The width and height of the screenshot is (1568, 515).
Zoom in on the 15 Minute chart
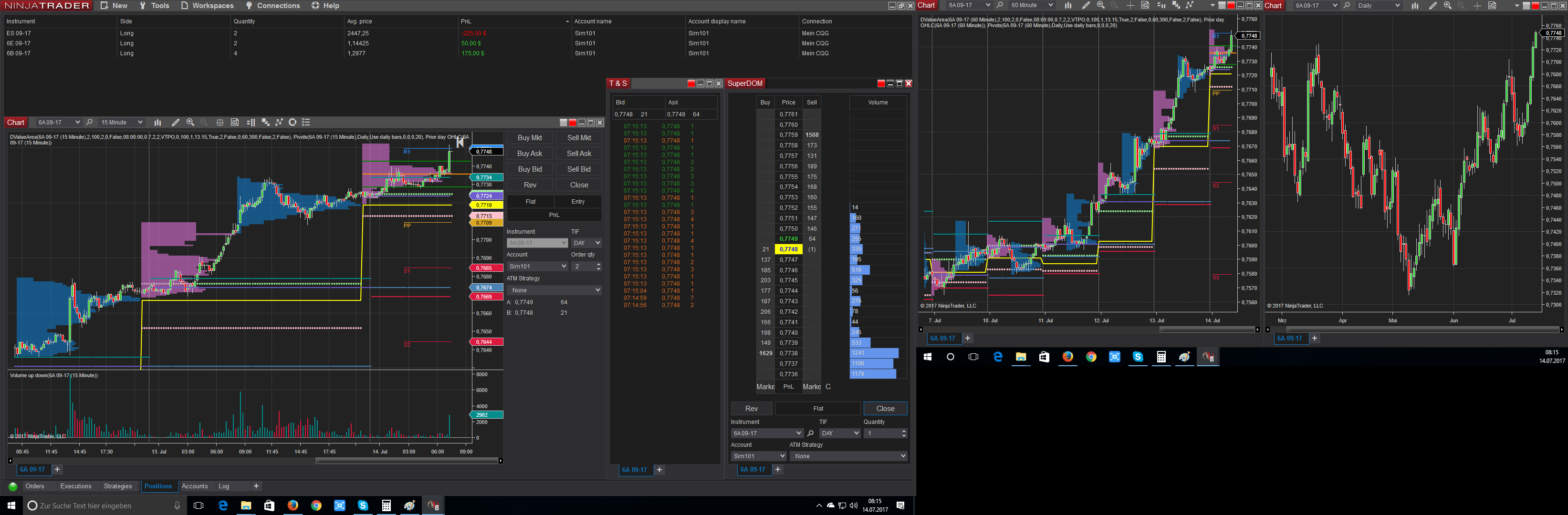190,122
